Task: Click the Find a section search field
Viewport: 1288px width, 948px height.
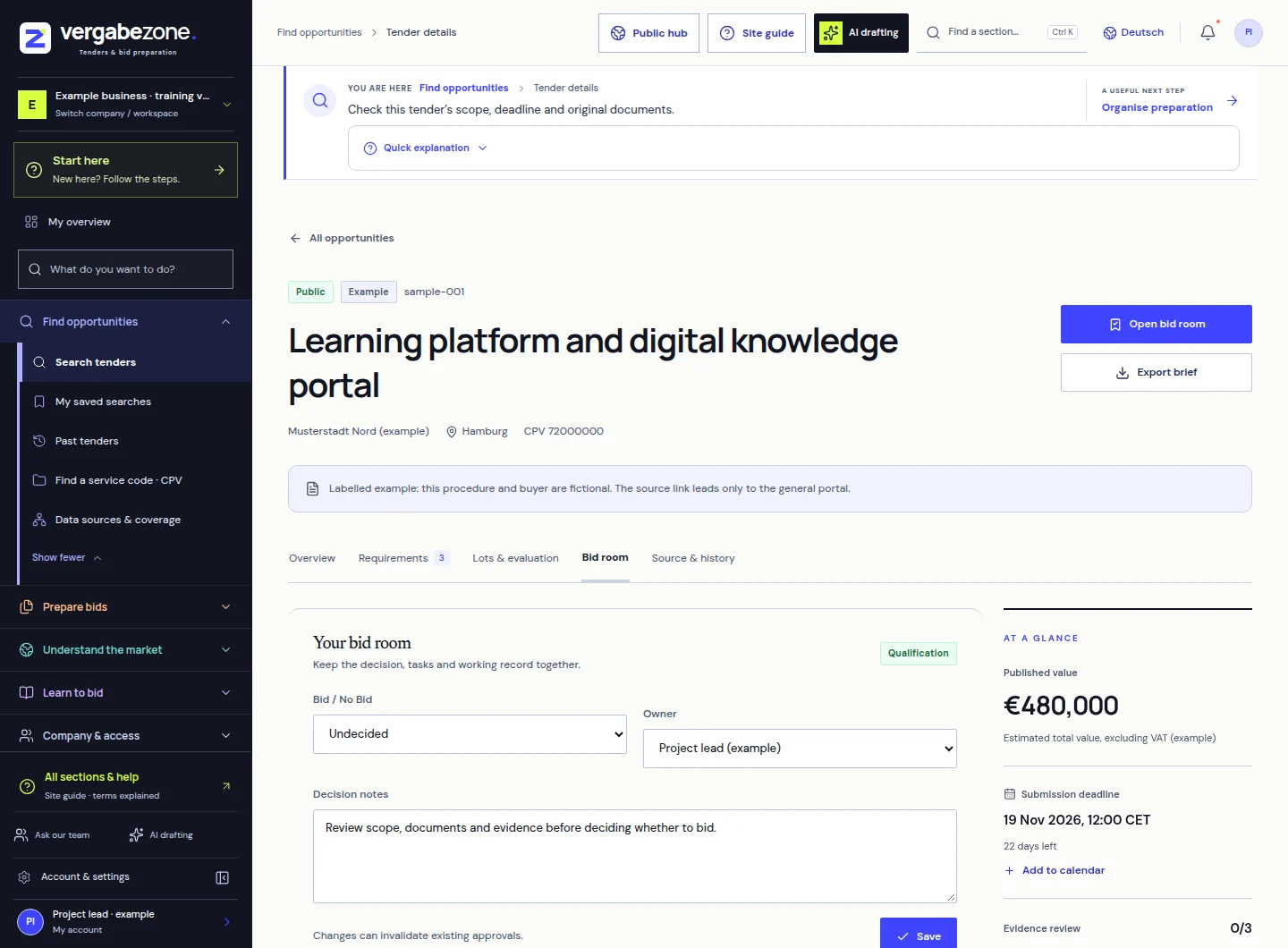Action: pyautogui.click(x=1002, y=32)
